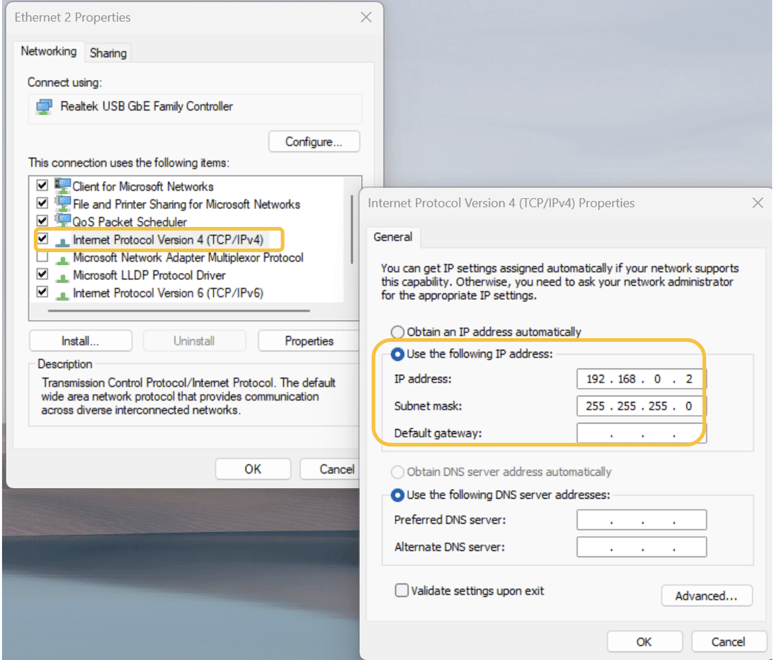Image resolution: width=775 pixels, height=660 pixels.
Task: Toggle Internet Protocol Version 6 checkbox
Action: pos(43,292)
